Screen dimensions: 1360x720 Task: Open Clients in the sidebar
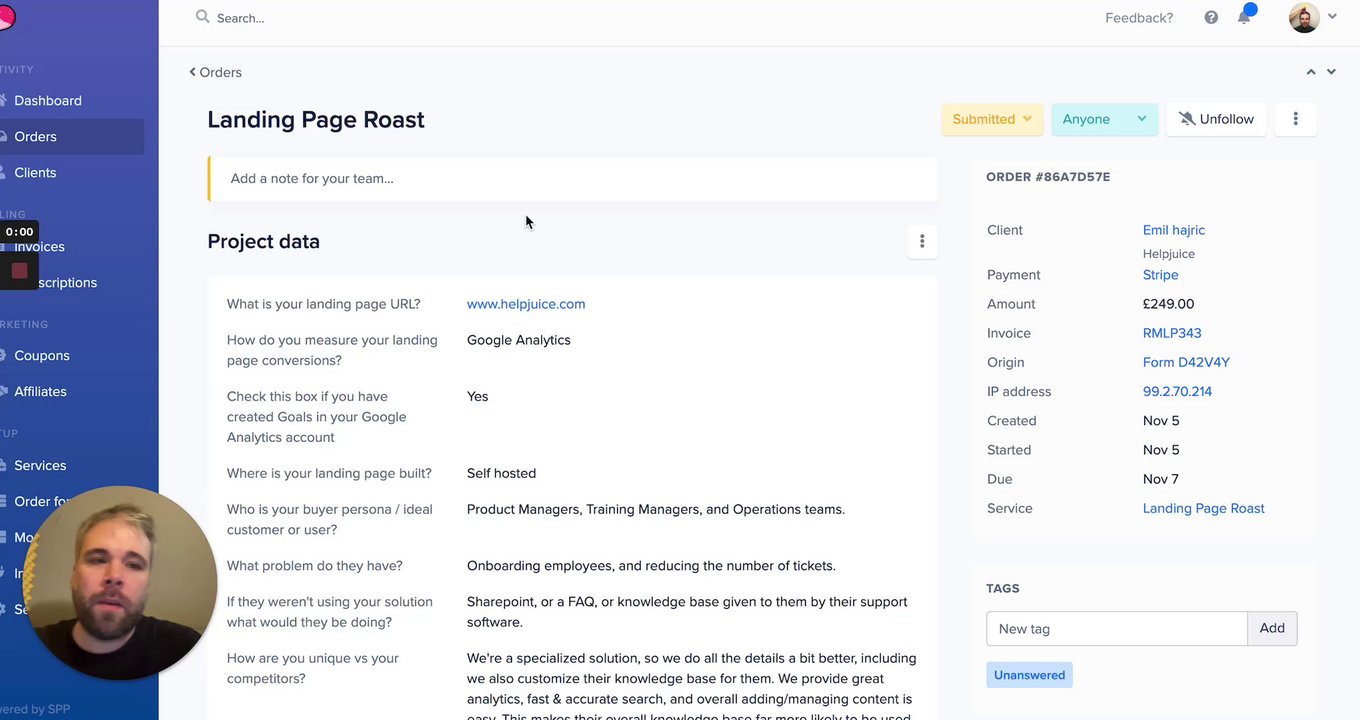[x=35, y=173]
